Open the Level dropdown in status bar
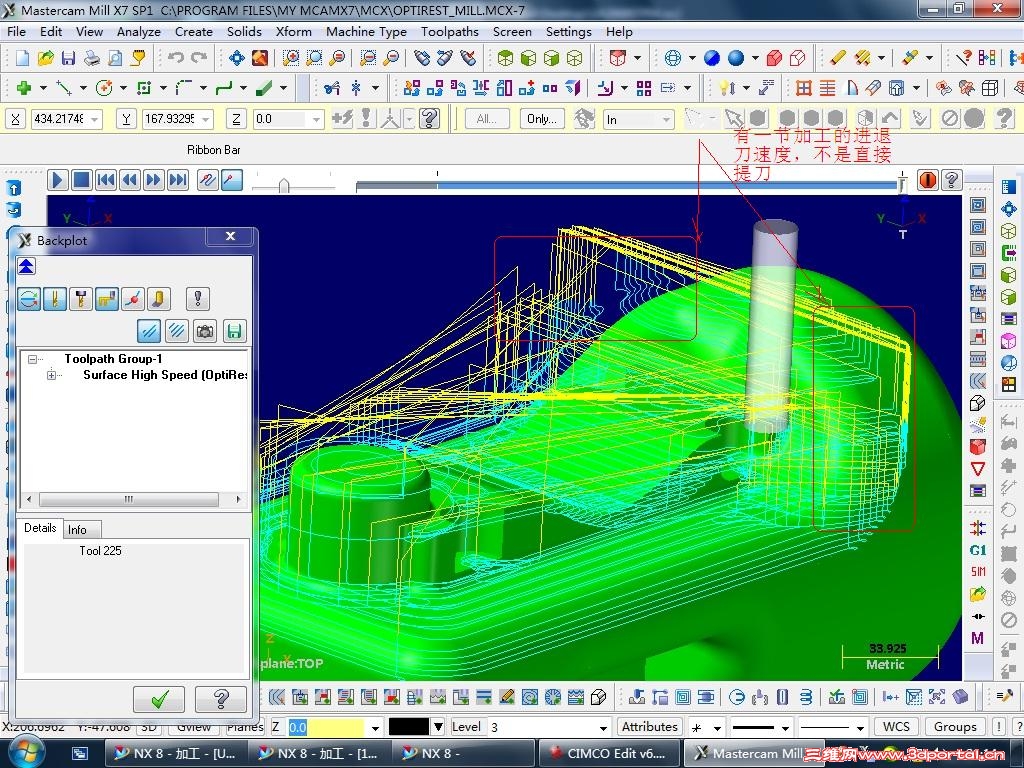 point(603,727)
